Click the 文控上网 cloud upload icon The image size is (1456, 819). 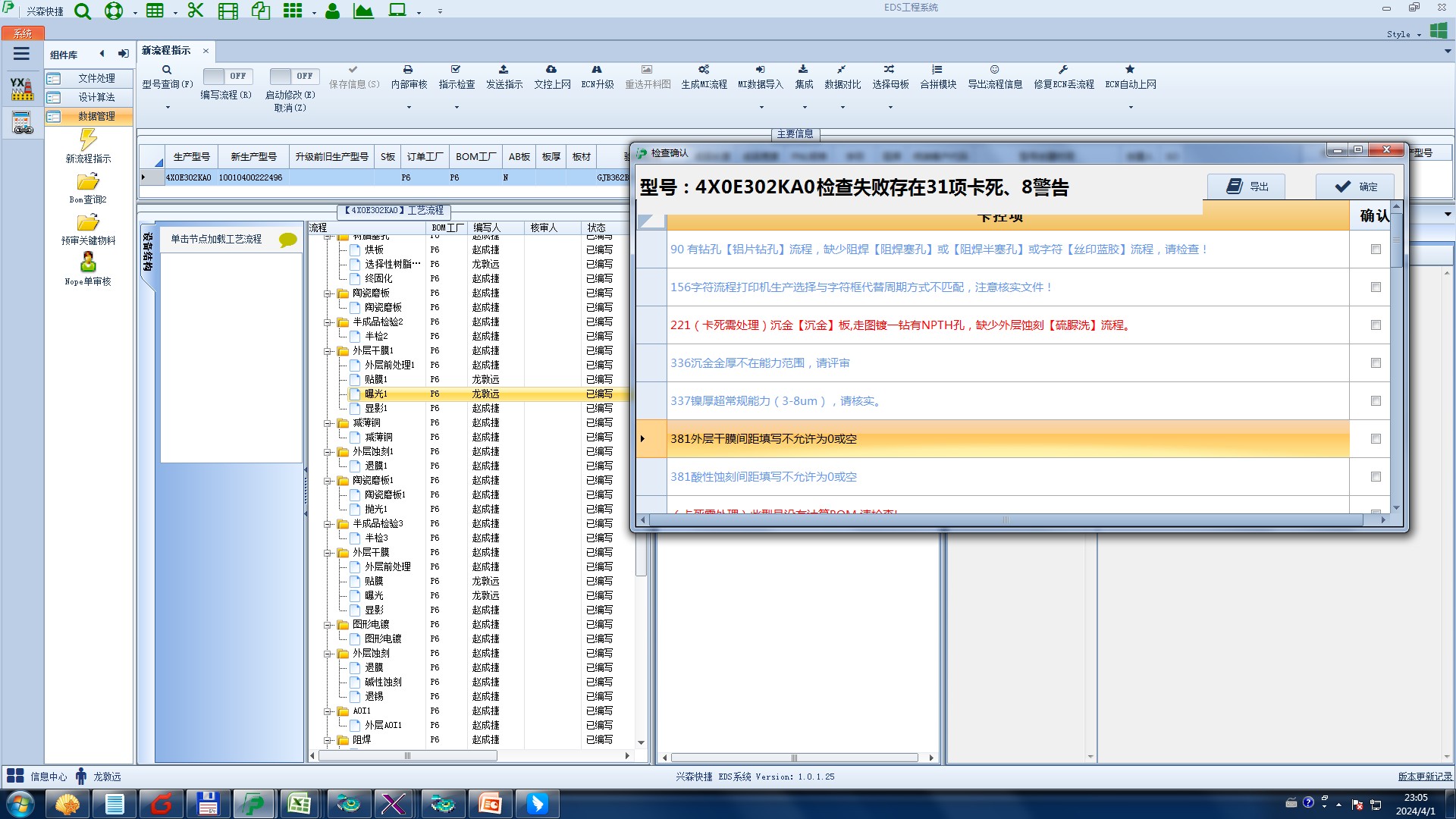(551, 70)
